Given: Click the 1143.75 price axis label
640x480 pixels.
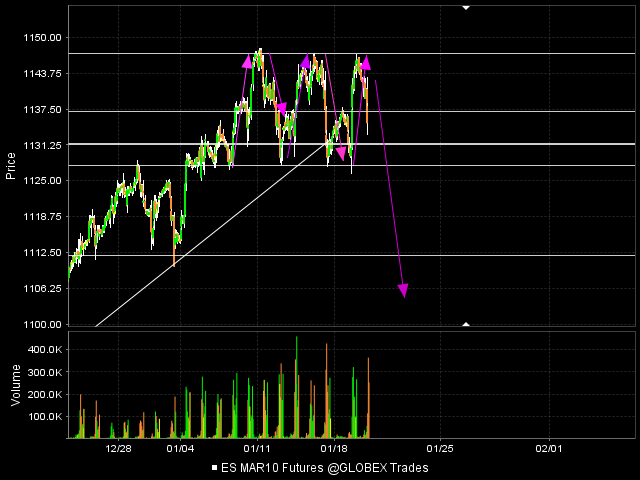Looking at the screenshot, I should [x=42, y=73].
